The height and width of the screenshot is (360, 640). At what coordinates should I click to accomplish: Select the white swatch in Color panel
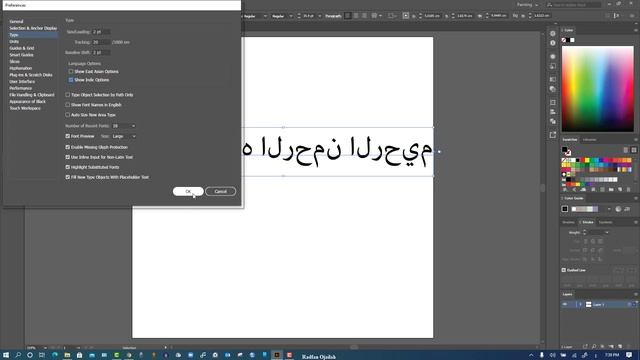point(572,40)
